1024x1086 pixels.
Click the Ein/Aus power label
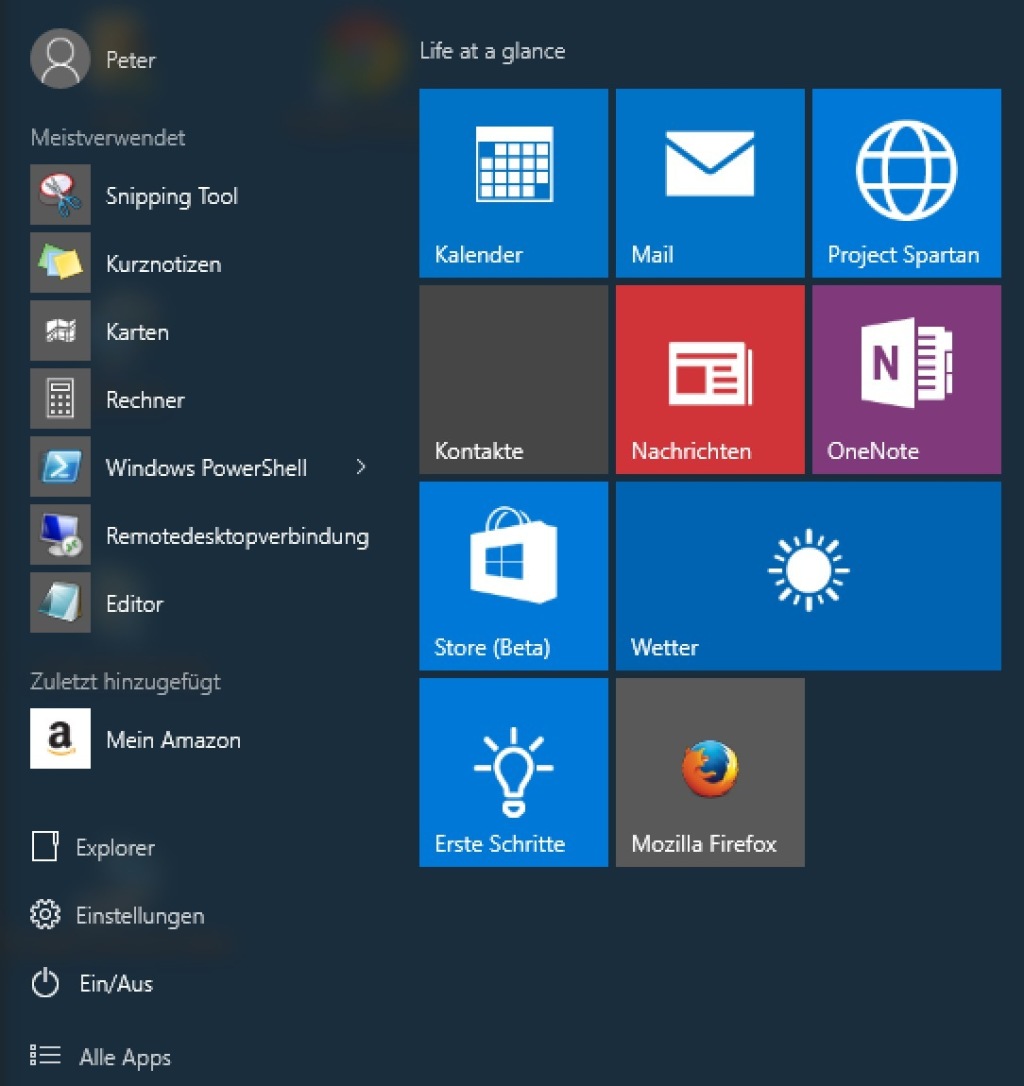[116, 983]
